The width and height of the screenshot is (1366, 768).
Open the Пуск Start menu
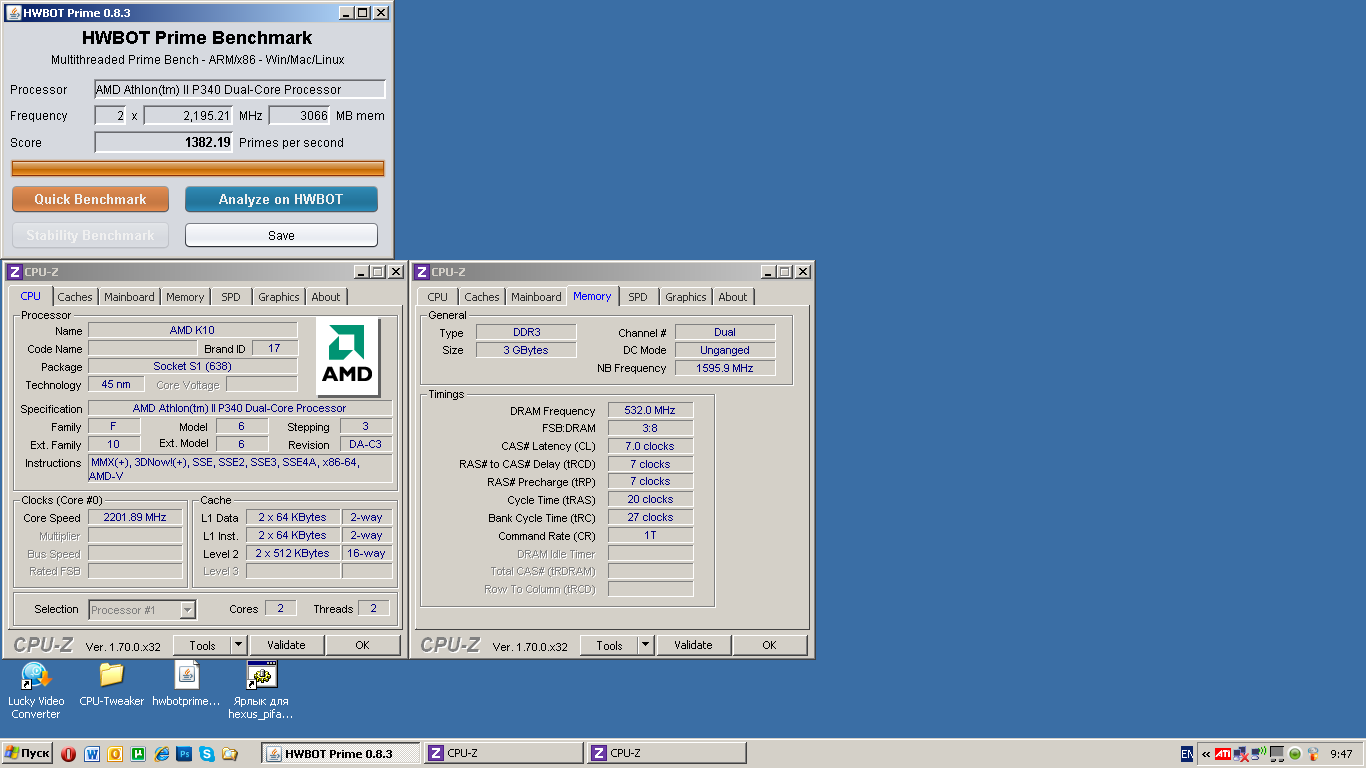[x=27, y=754]
